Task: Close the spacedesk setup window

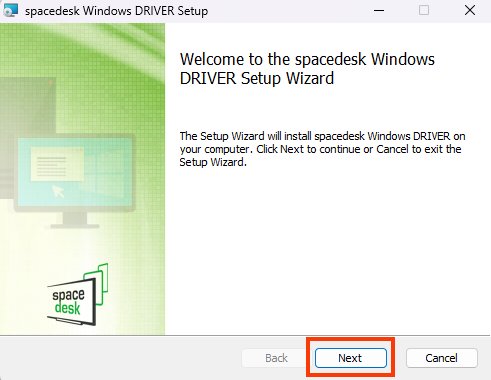Action: click(470, 10)
